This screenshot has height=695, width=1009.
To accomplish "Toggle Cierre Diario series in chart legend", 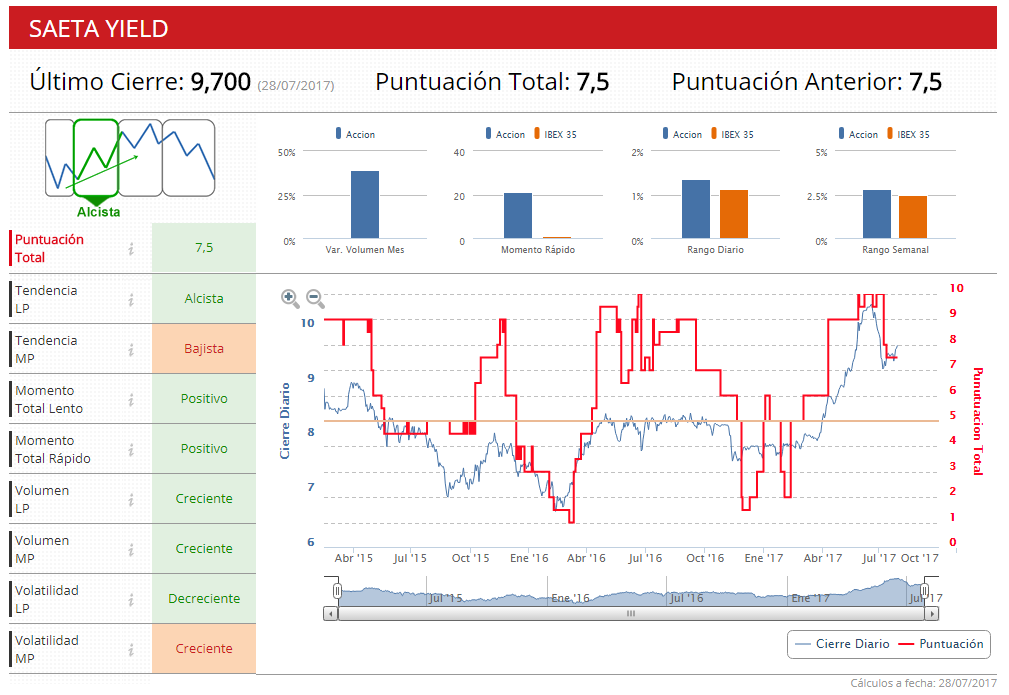I will (x=842, y=644).
